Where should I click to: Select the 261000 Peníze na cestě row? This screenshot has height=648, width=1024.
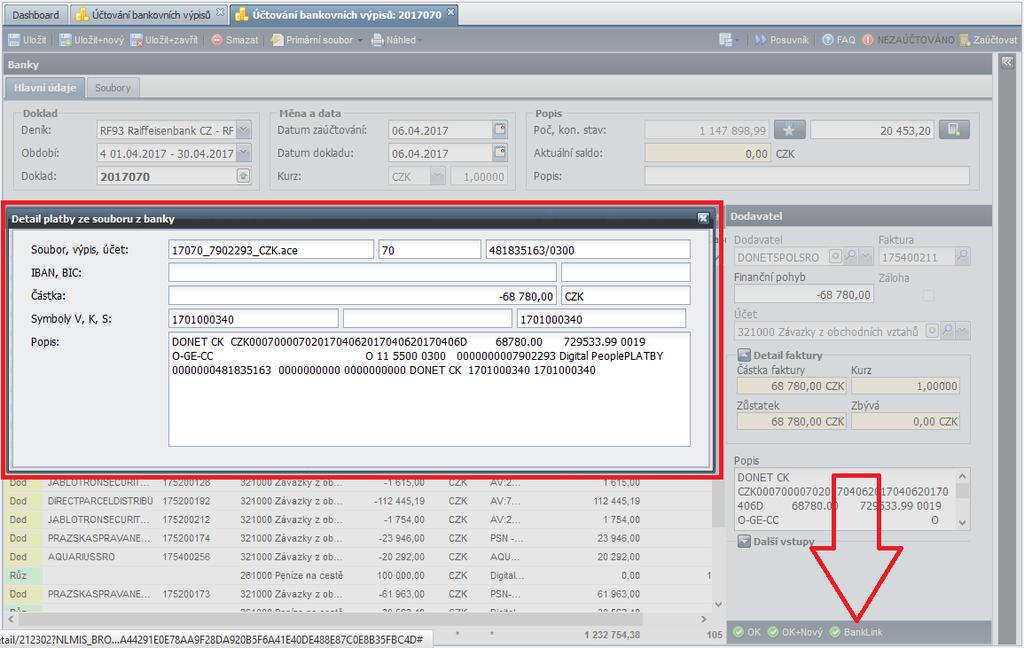tap(356, 575)
